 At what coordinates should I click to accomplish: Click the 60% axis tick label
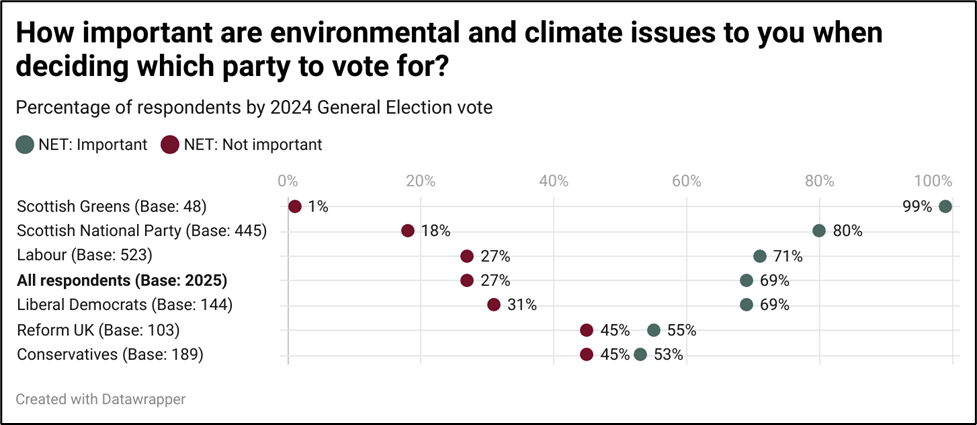coord(686,181)
